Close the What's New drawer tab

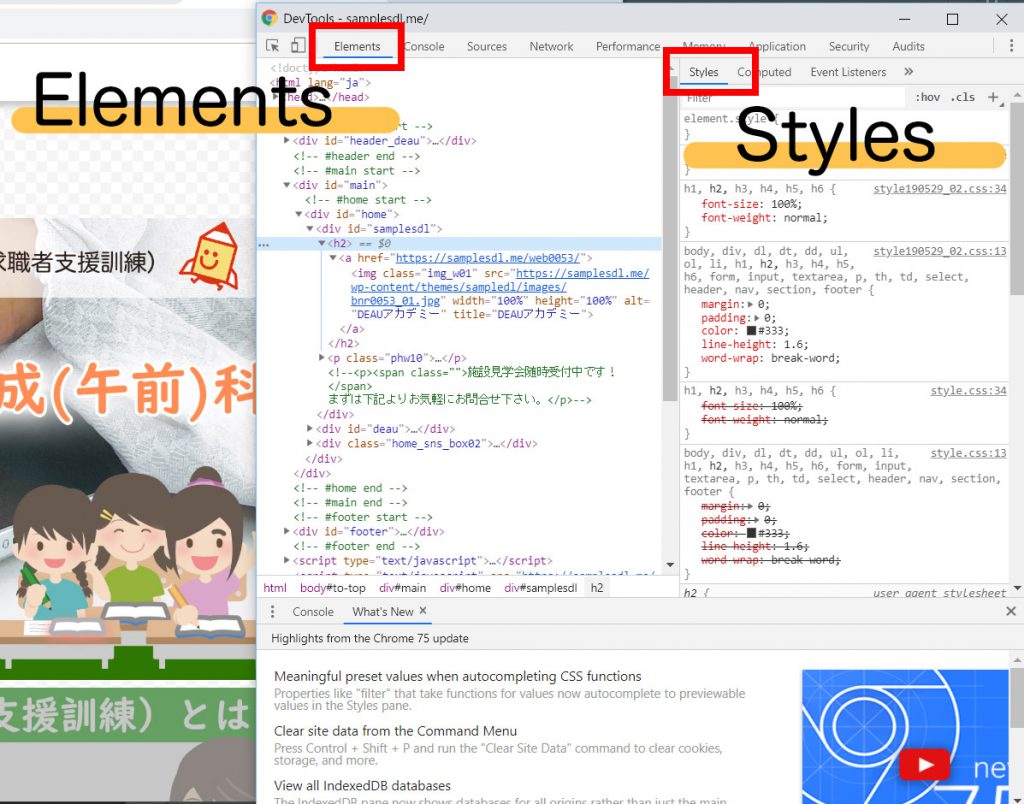click(x=423, y=611)
